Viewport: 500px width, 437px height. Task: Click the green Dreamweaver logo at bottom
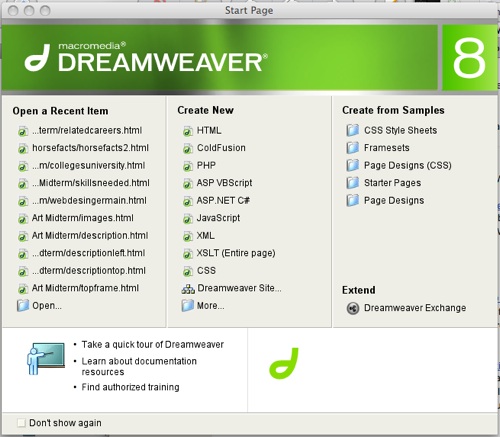click(284, 363)
